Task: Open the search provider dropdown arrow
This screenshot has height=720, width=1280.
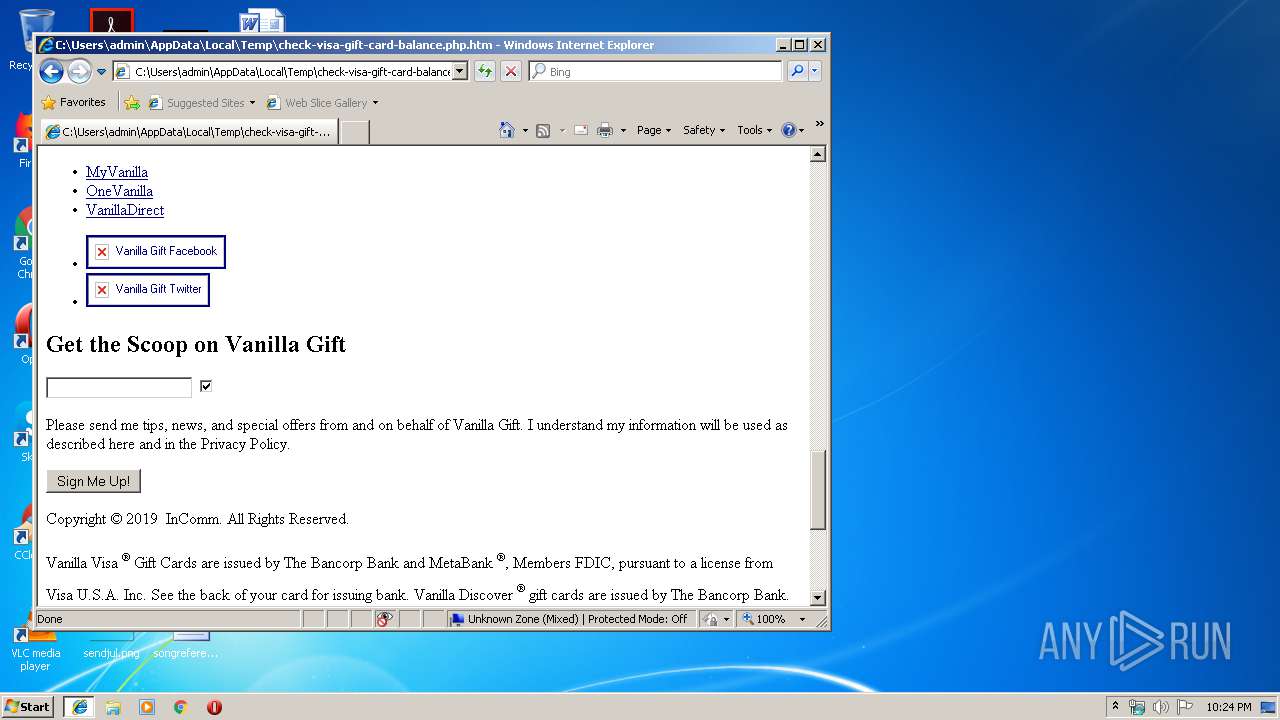Action: click(815, 72)
